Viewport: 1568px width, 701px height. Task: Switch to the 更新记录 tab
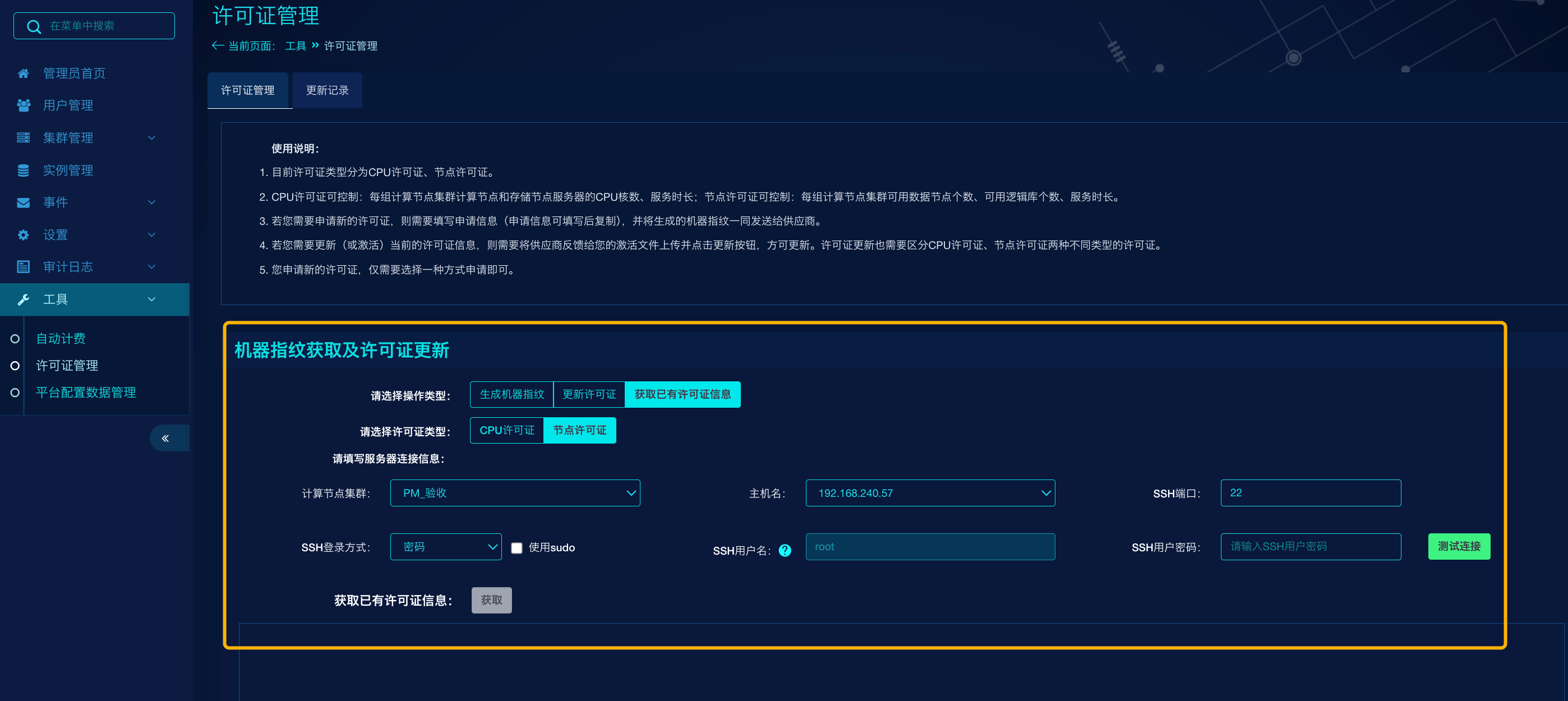(327, 91)
